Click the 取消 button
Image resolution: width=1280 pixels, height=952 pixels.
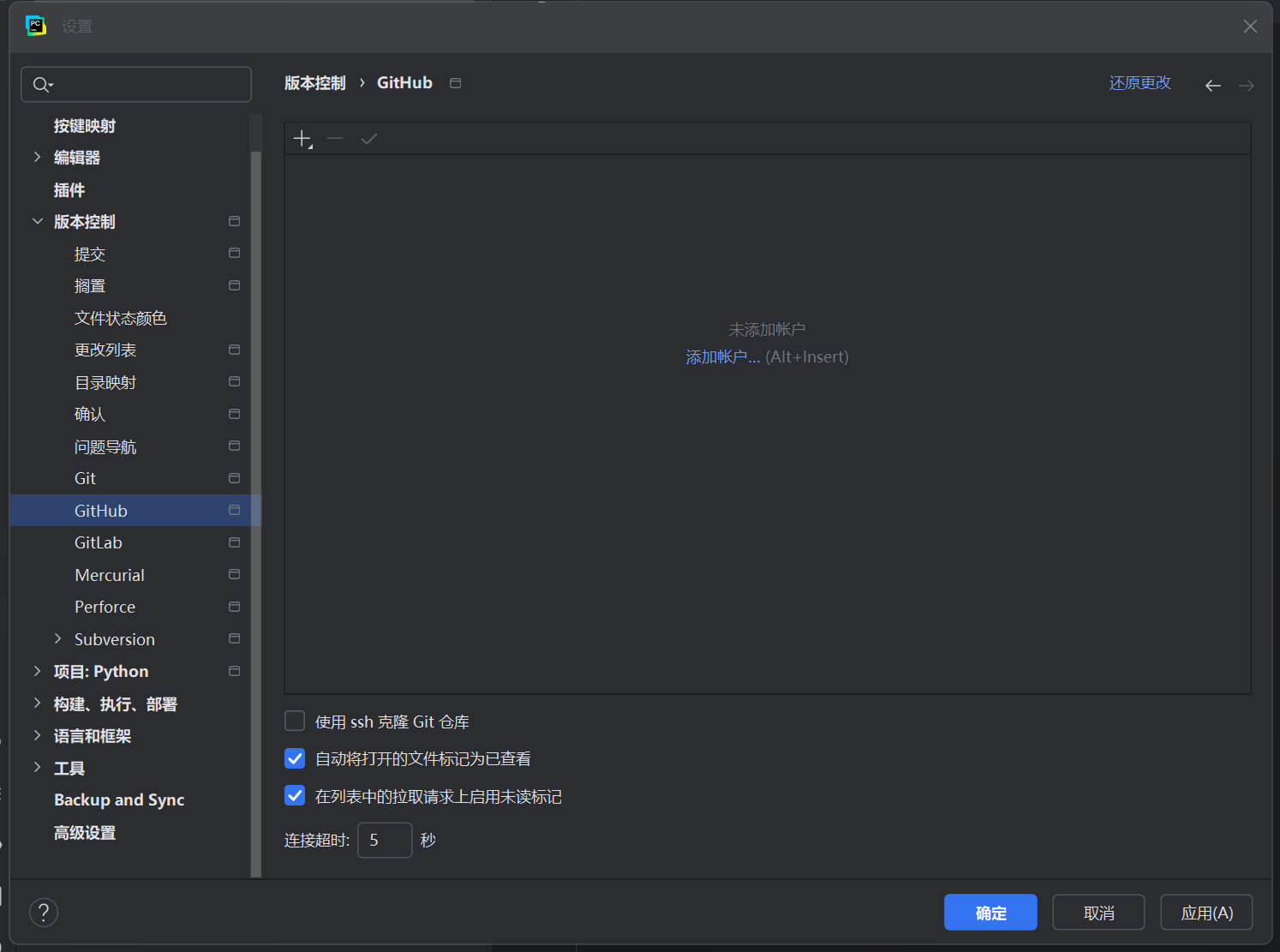(x=1098, y=913)
